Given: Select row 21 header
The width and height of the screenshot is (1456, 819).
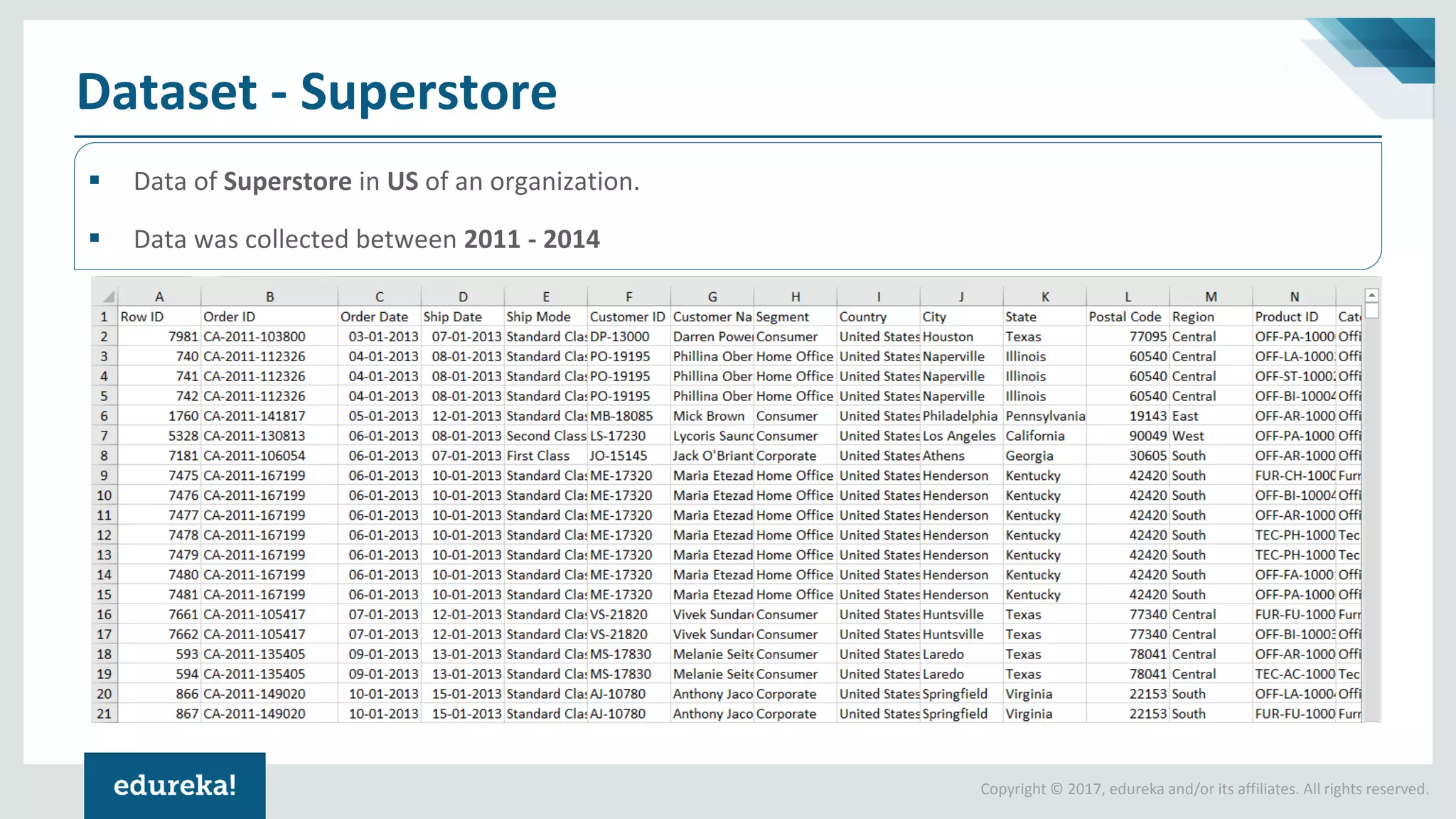Looking at the screenshot, I should [105, 714].
